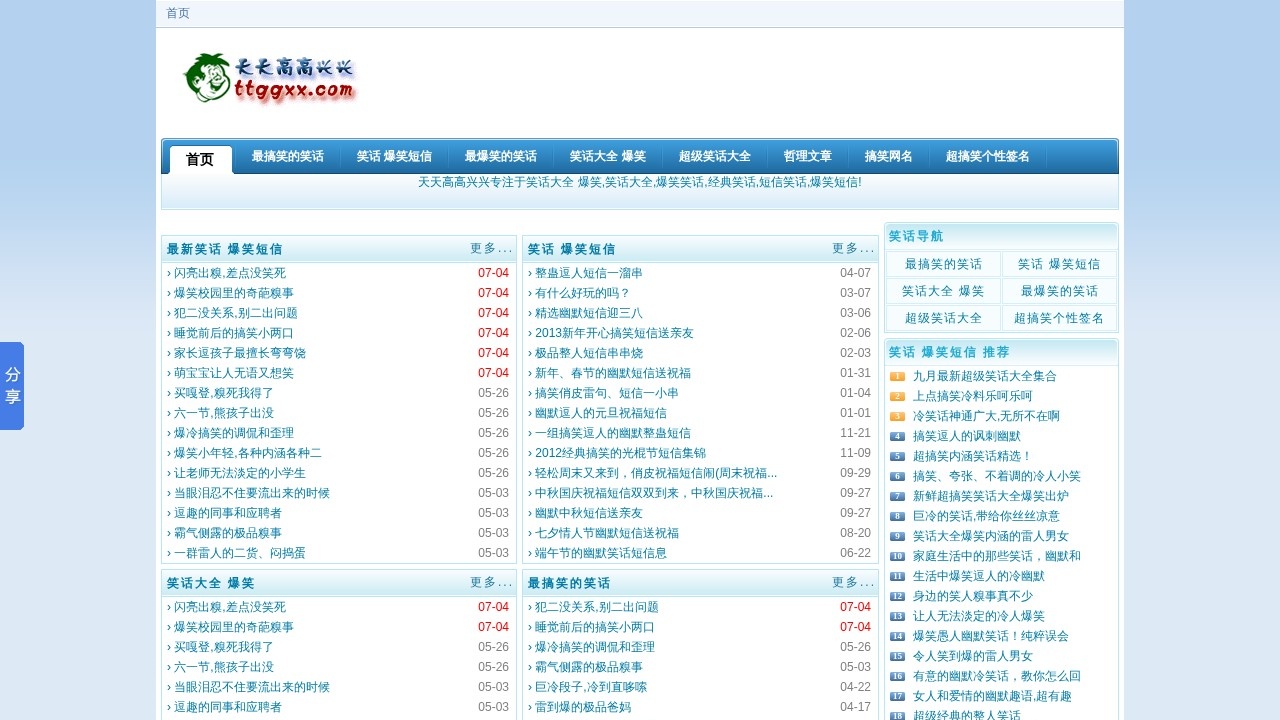Expand 更多 in 最搞笑的笑话 panel

pos(852,583)
